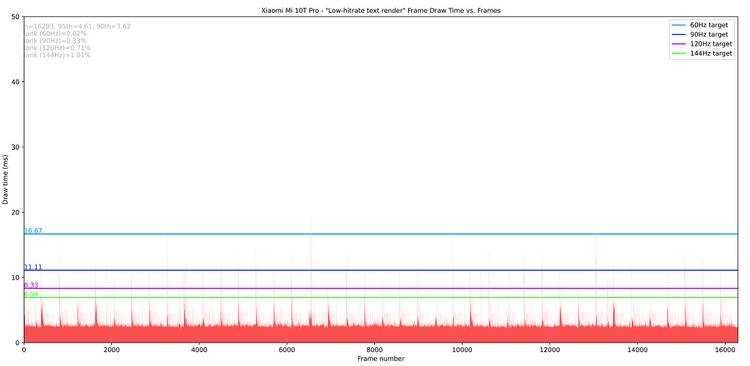Screen dimensions: 750x366
Task: Select the "60Hz target" legend label
Action: 709,25
